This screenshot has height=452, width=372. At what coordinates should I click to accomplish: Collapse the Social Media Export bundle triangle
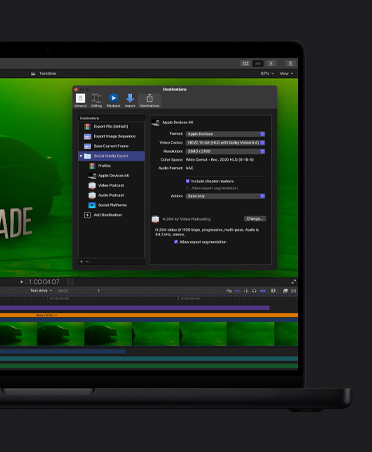tap(81, 156)
